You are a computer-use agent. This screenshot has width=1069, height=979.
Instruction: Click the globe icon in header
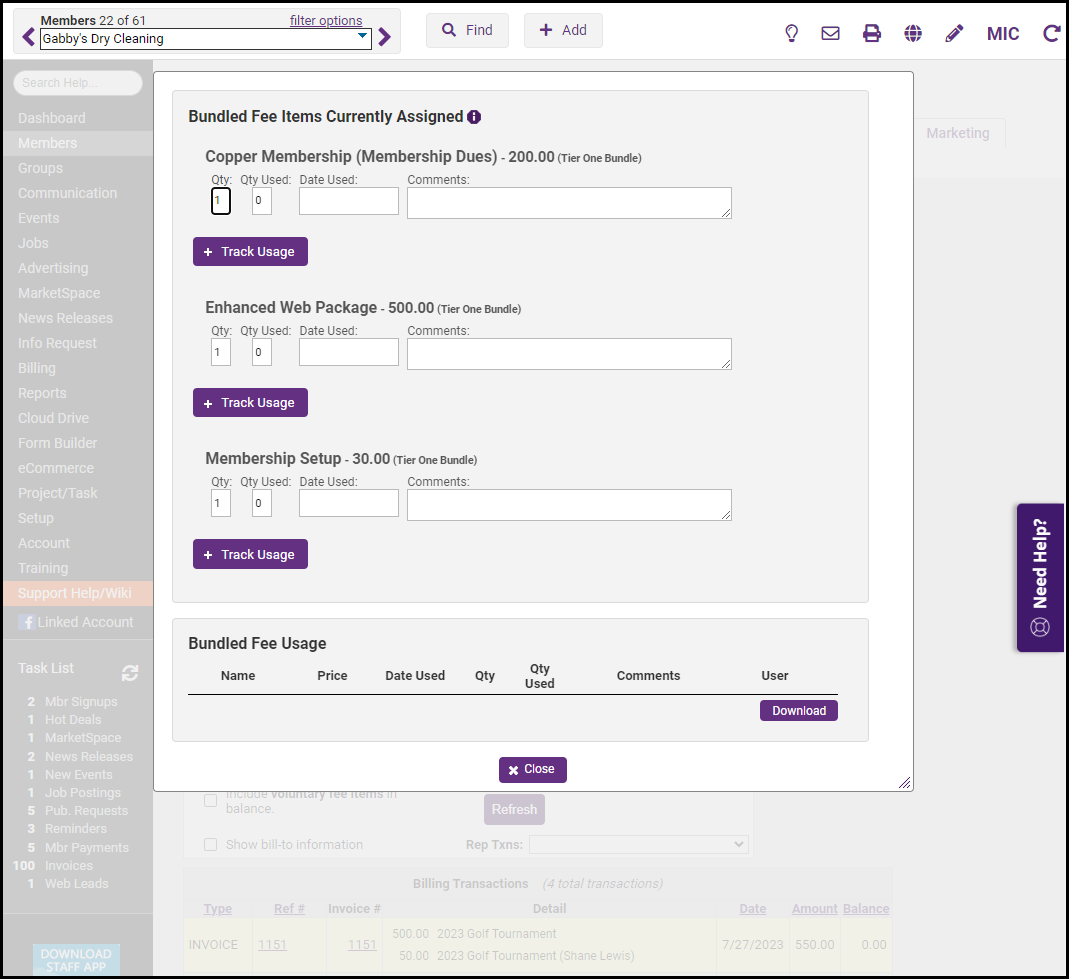pos(913,33)
